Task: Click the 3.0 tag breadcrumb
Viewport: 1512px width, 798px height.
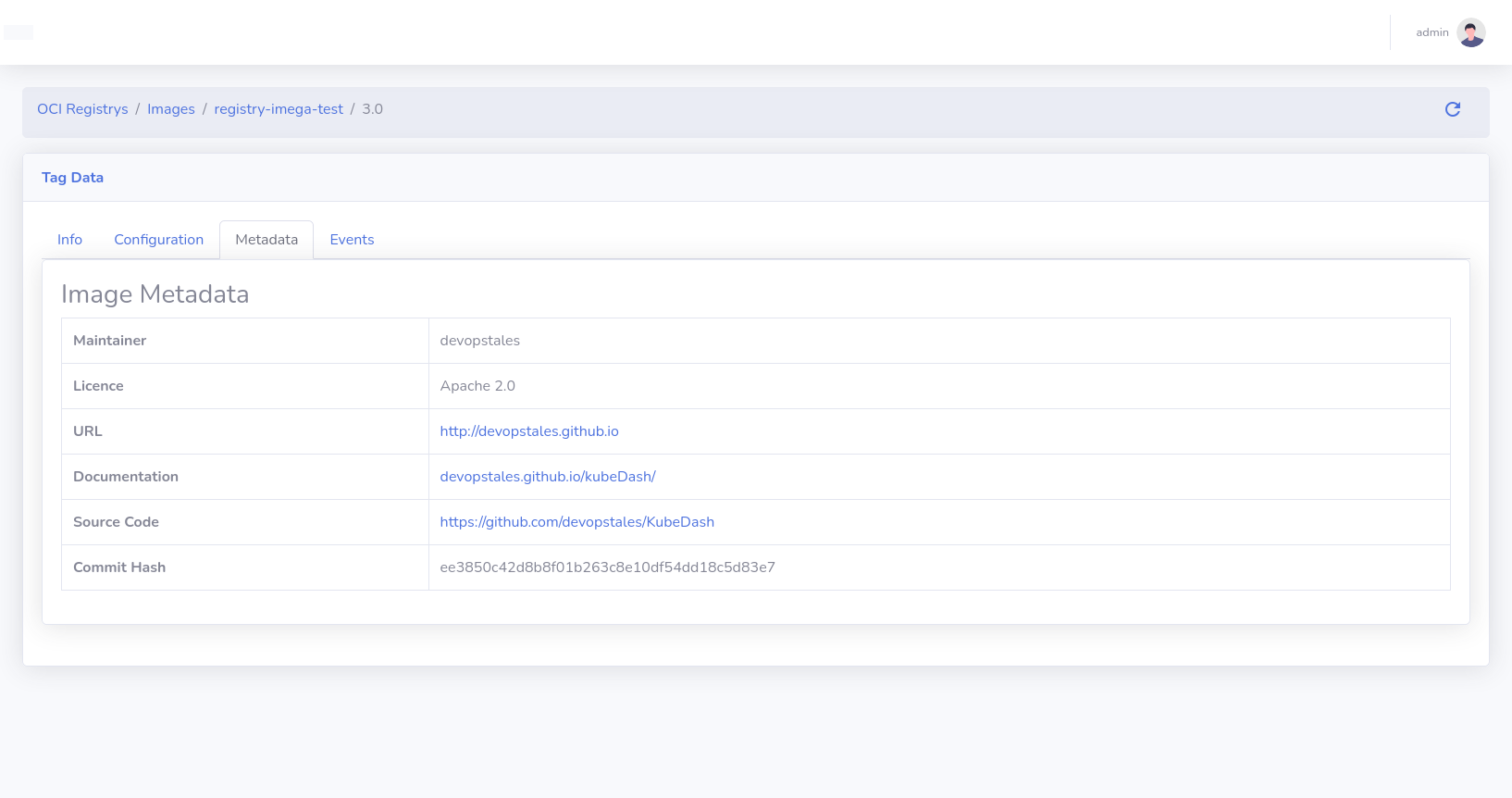Action: click(x=372, y=109)
